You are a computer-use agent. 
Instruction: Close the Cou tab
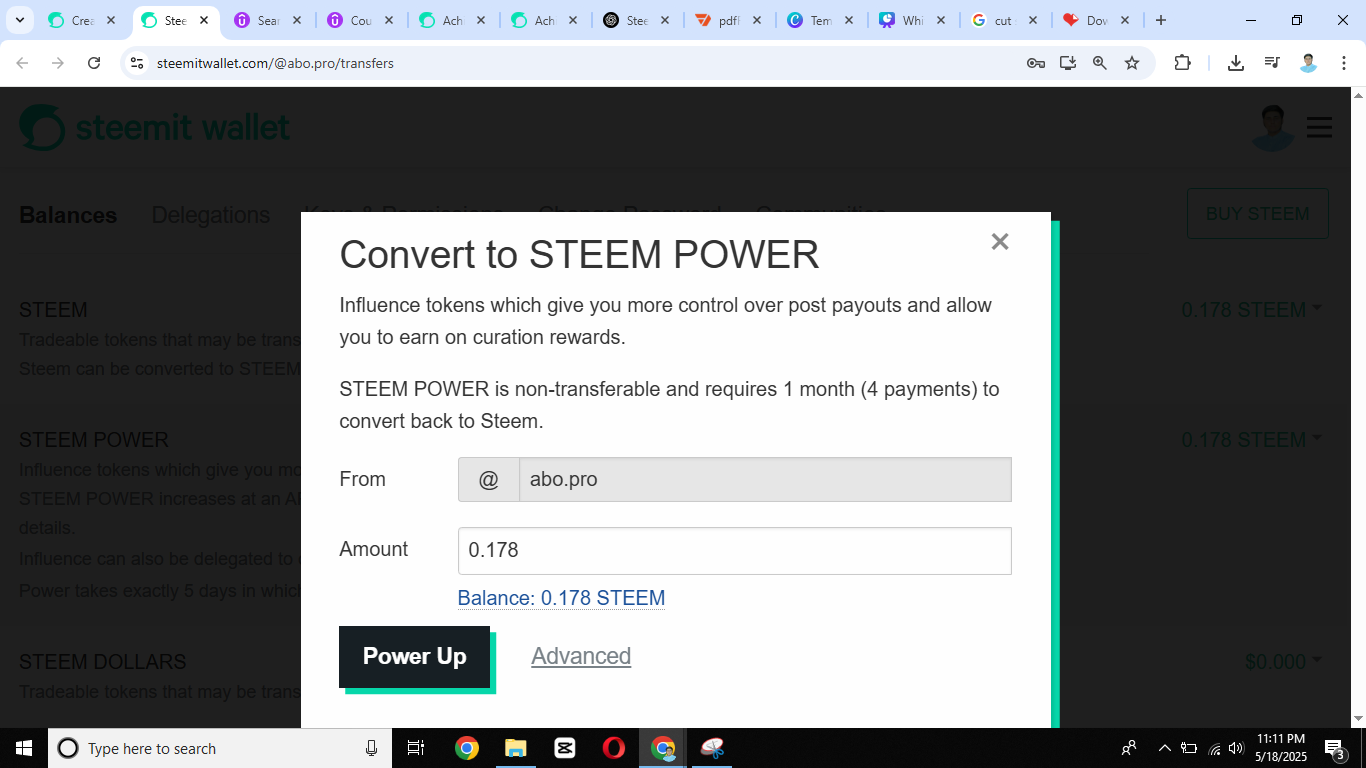click(389, 20)
